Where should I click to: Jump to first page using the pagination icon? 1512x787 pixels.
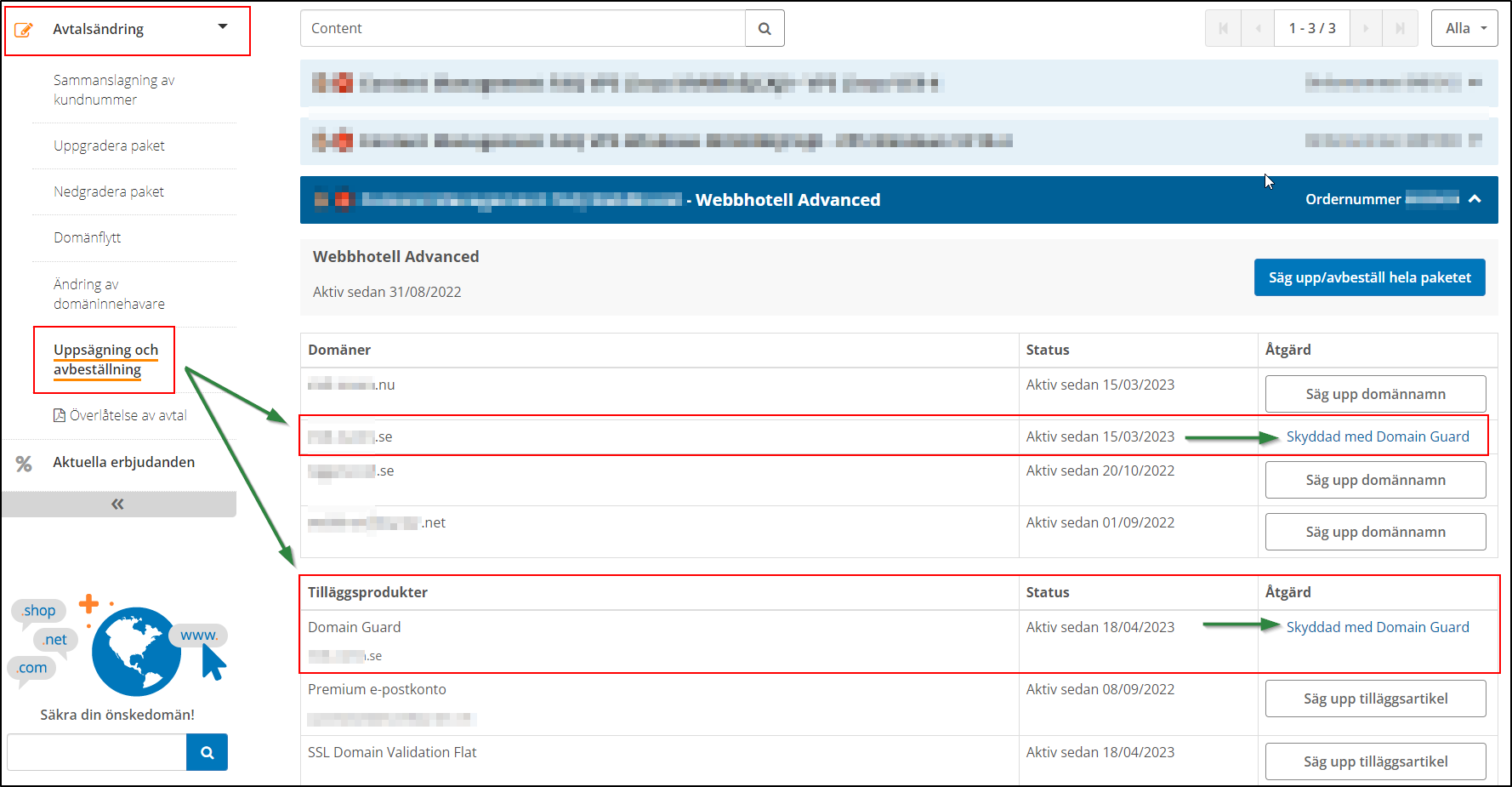(1223, 28)
